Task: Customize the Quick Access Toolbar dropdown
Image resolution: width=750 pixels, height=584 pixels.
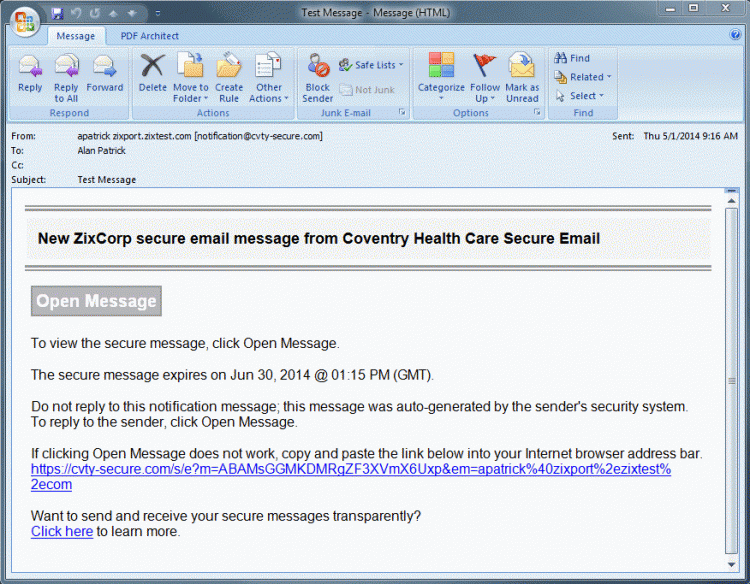Action: 157,13
